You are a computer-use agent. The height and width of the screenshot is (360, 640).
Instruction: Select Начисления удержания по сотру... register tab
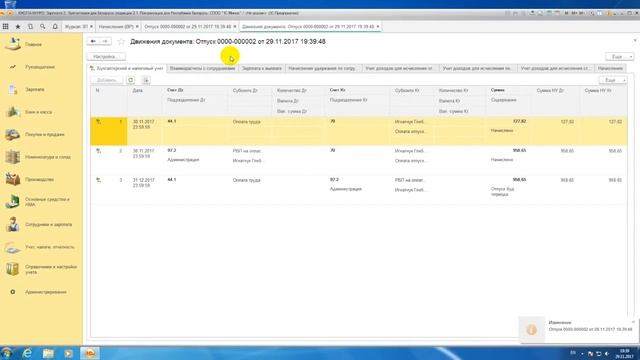[322, 68]
